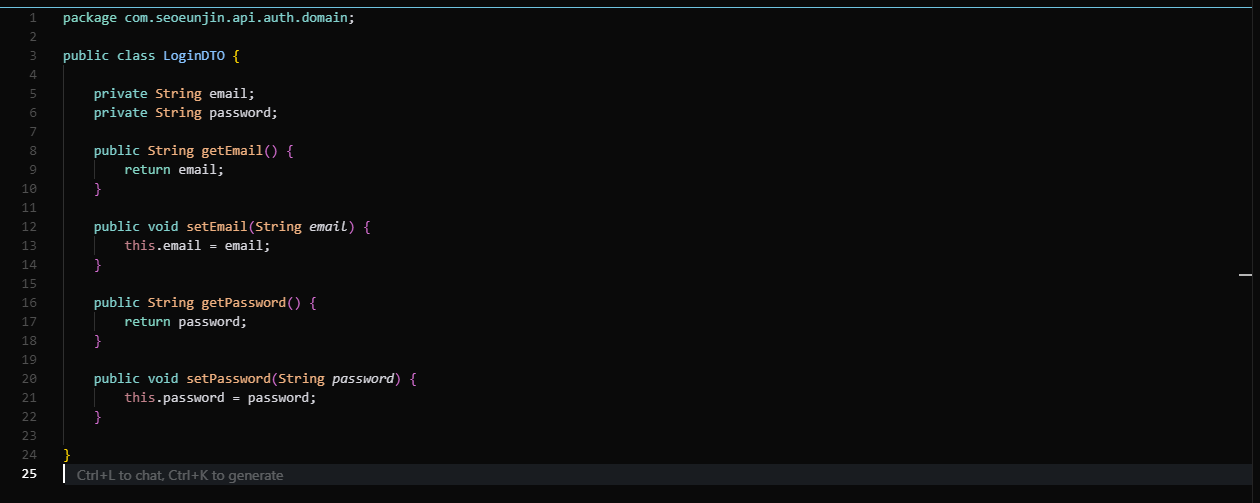
Task: Click the getEmail method name
Action: (232, 151)
